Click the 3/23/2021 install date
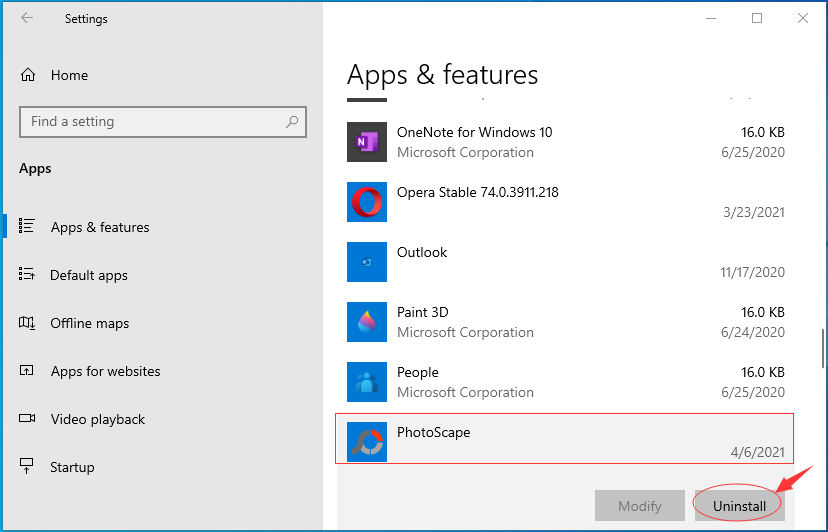This screenshot has width=828, height=532. (x=754, y=212)
